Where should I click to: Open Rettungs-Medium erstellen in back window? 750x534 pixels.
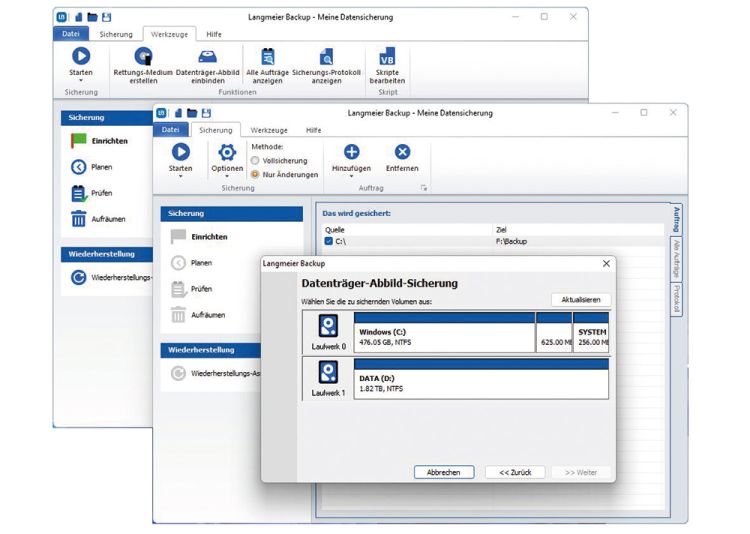click(143, 66)
